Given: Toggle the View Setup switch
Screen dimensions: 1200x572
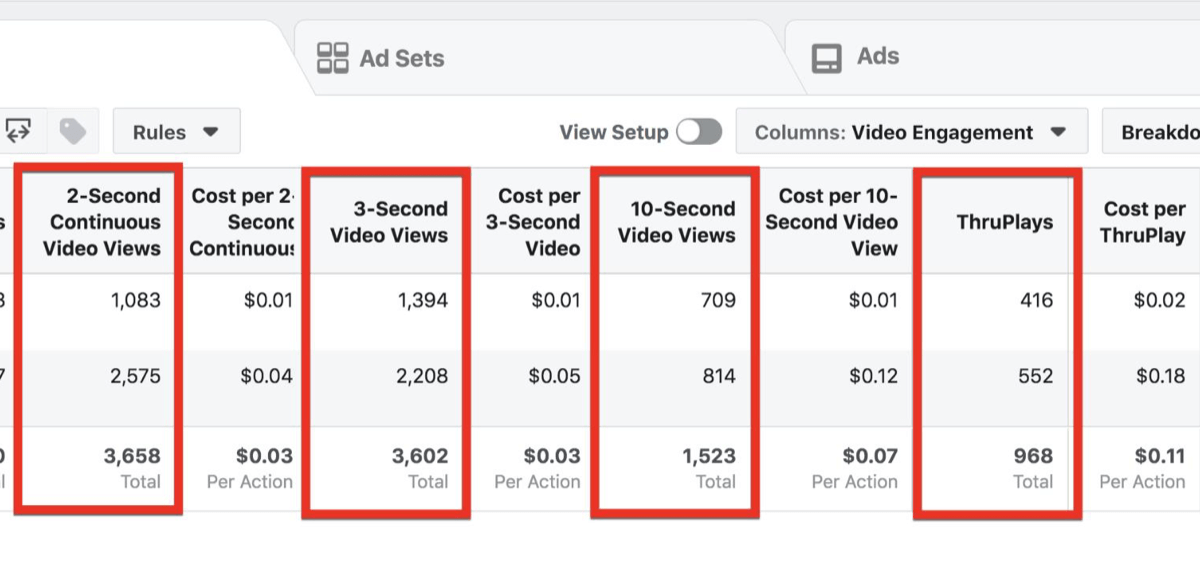Looking at the screenshot, I should (698, 132).
